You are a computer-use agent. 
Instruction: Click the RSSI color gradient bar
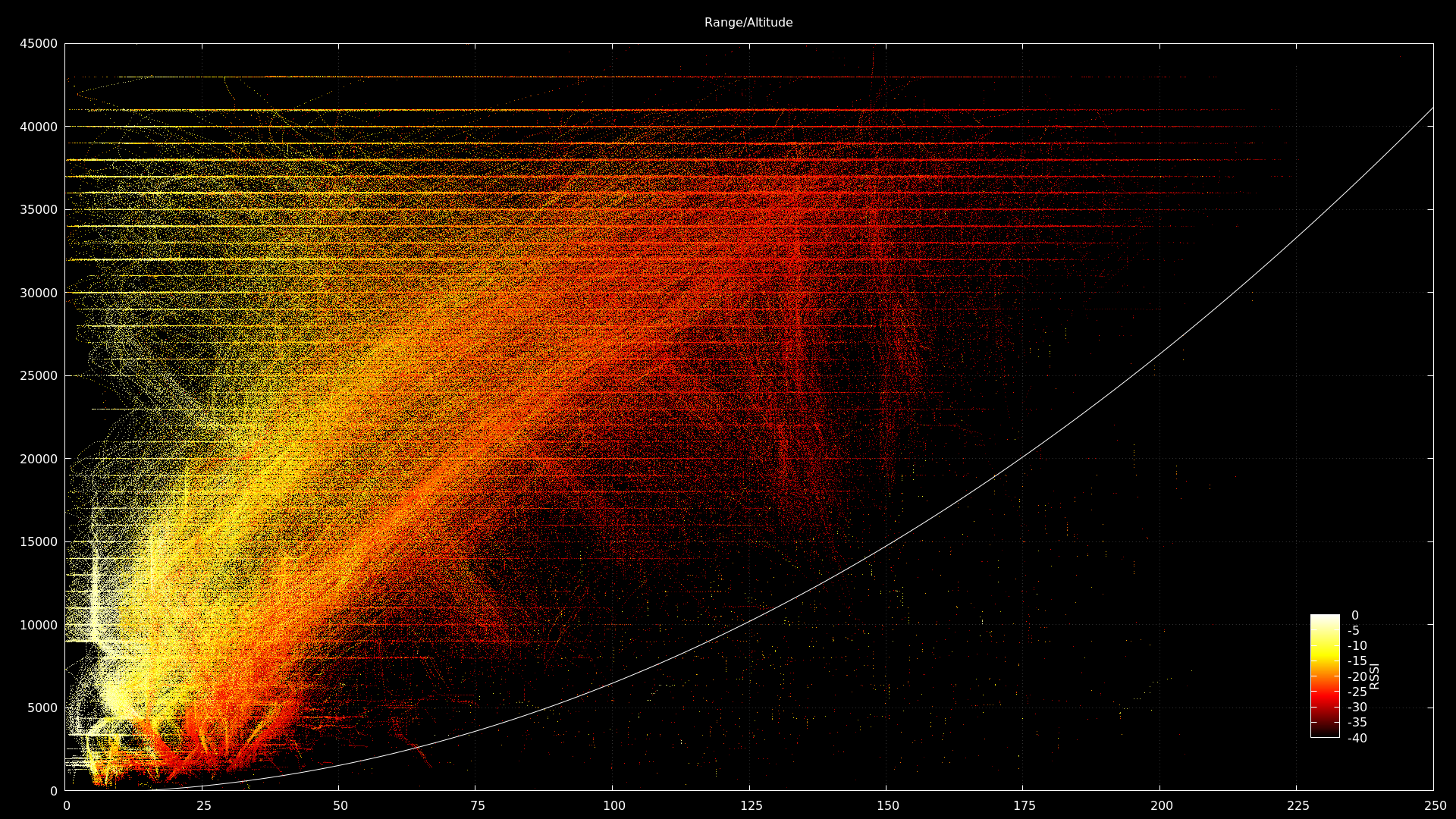pos(1324,676)
